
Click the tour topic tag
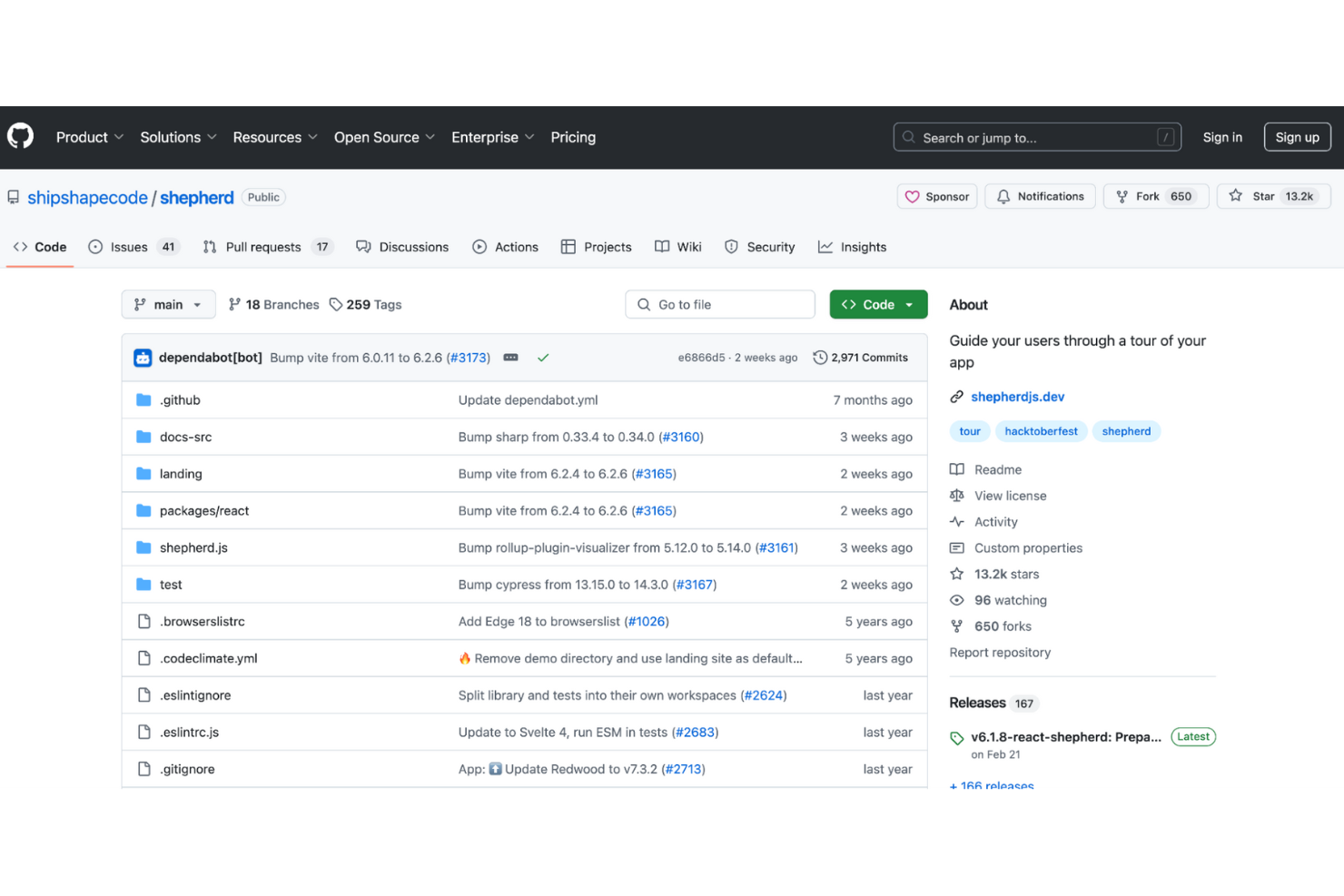(x=970, y=431)
